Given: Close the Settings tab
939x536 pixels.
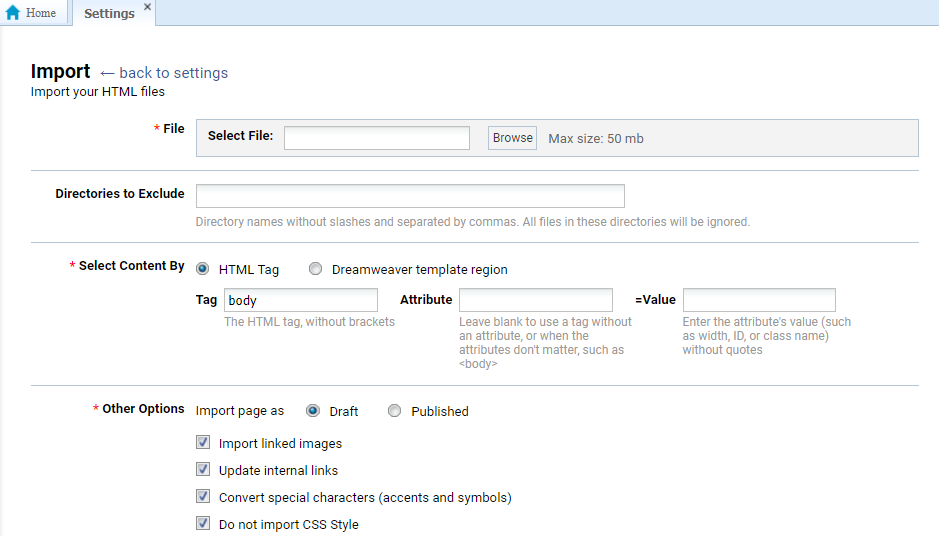Looking at the screenshot, I should pyautogui.click(x=148, y=7).
